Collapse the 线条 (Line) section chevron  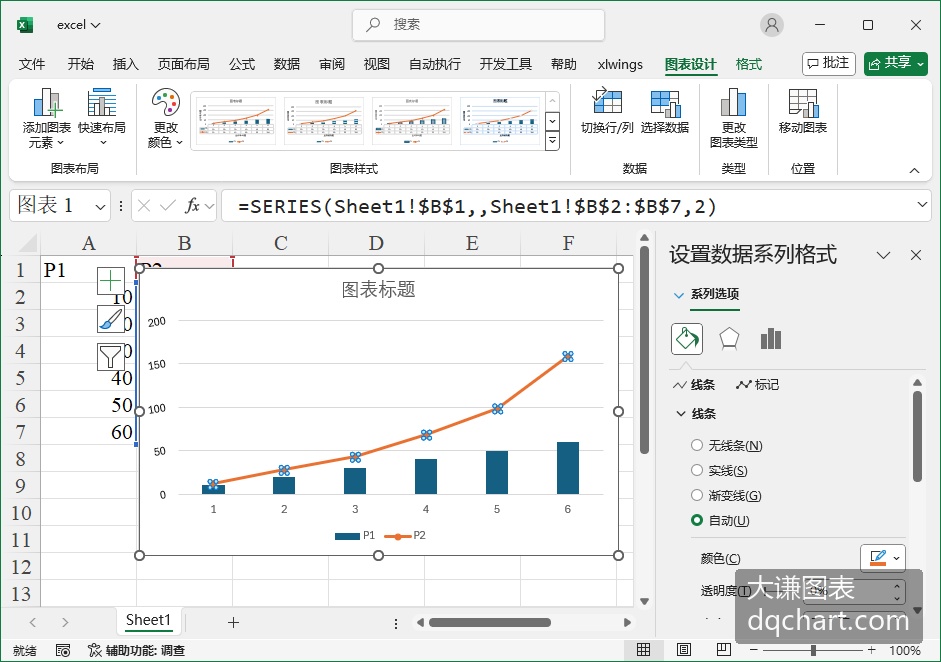[x=681, y=414]
